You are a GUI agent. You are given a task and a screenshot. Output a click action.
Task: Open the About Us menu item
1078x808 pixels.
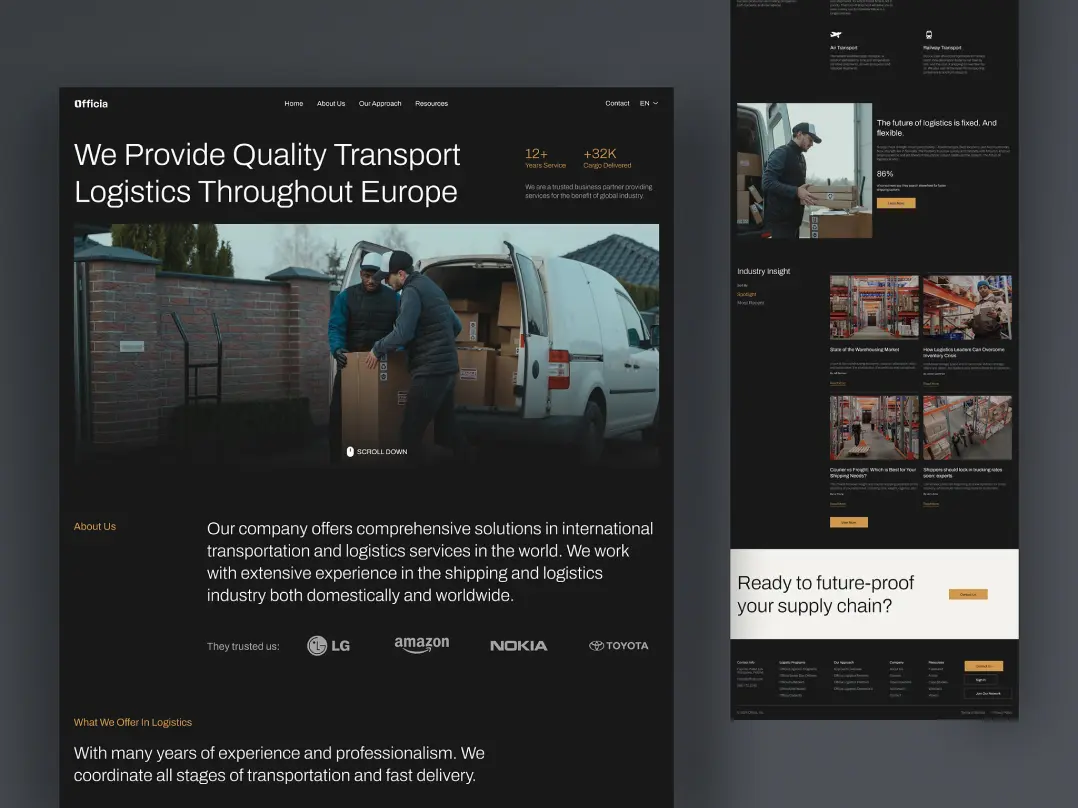[x=331, y=104]
